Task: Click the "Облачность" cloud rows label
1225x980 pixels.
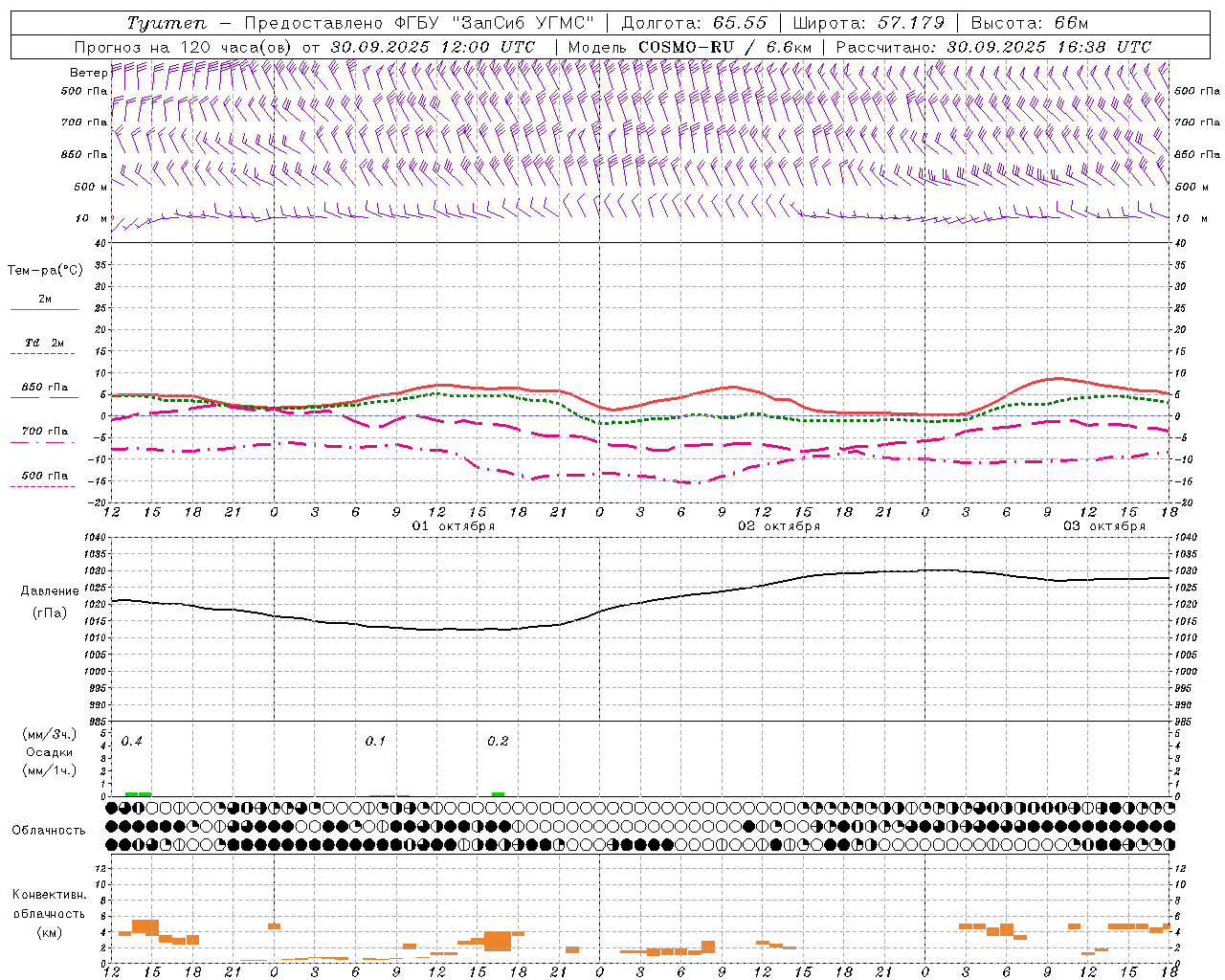Action: pyautogui.click(x=49, y=830)
